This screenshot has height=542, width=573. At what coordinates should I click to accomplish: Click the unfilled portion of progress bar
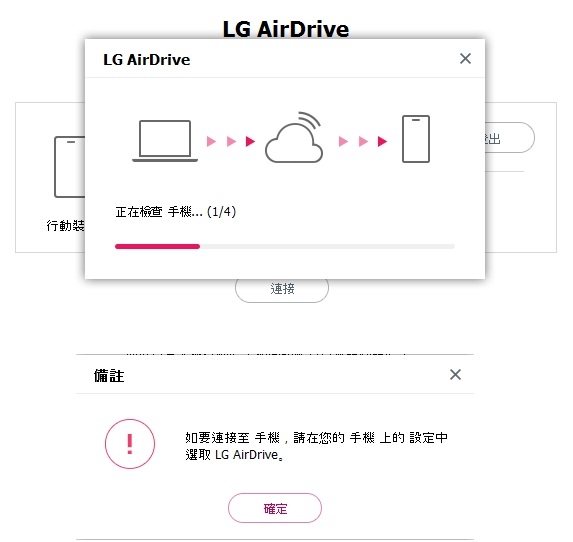(x=327, y=246)
